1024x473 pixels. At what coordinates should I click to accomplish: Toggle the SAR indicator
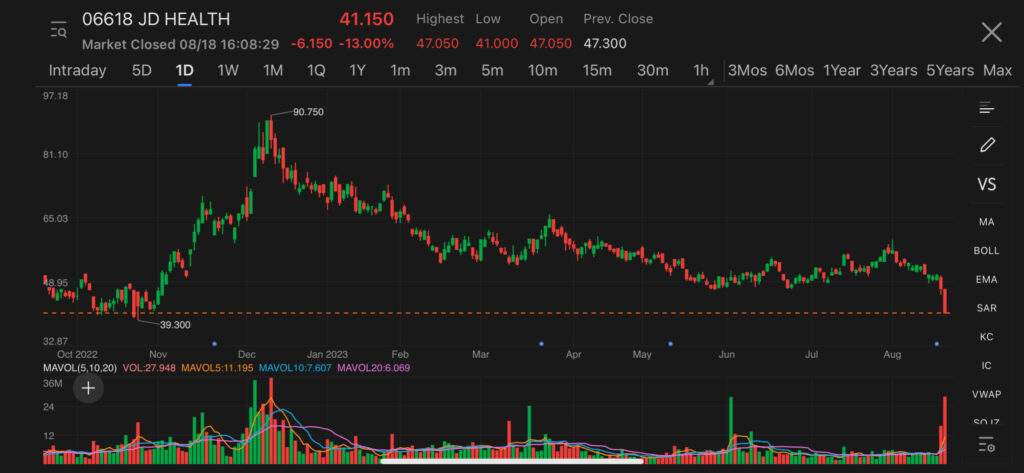pyautogui.click(x=986, y=308)
